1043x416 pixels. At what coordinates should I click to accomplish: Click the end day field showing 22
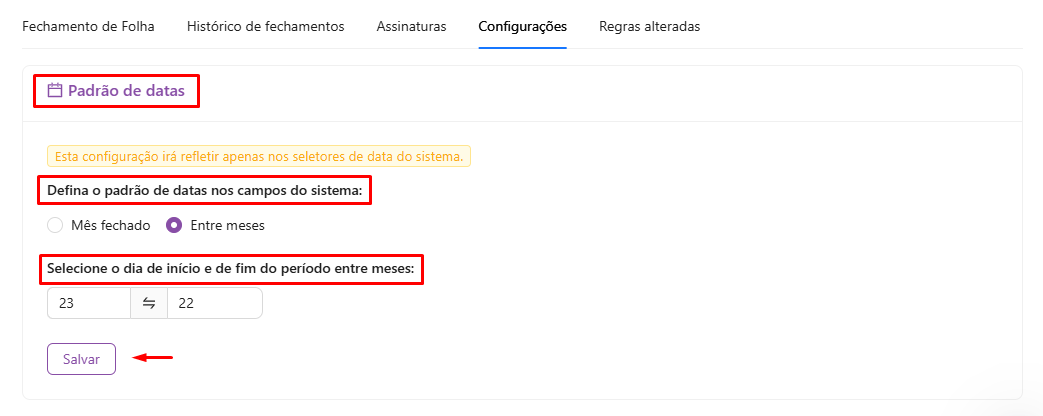[x=213, y=304]
